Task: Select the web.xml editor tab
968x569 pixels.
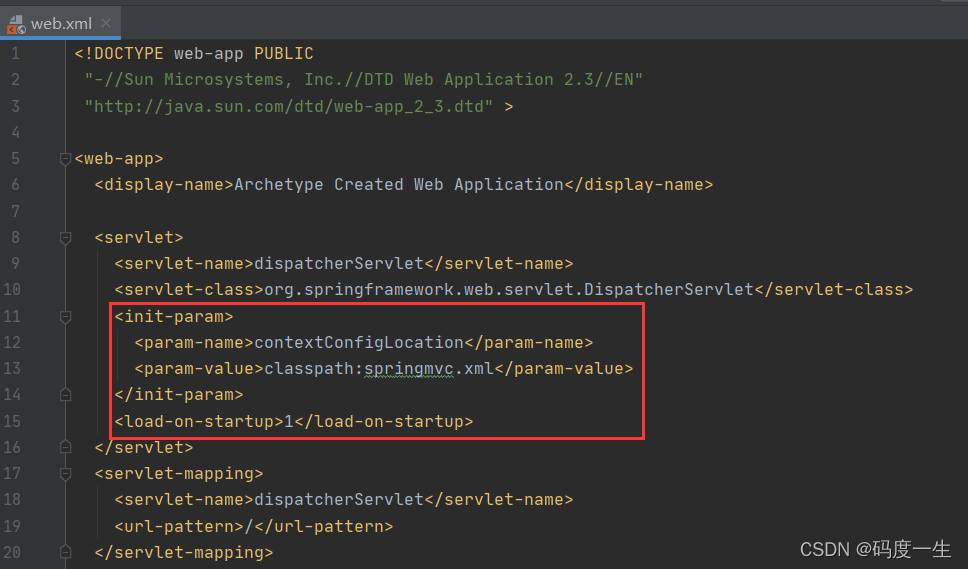Action: click(60, 23)
